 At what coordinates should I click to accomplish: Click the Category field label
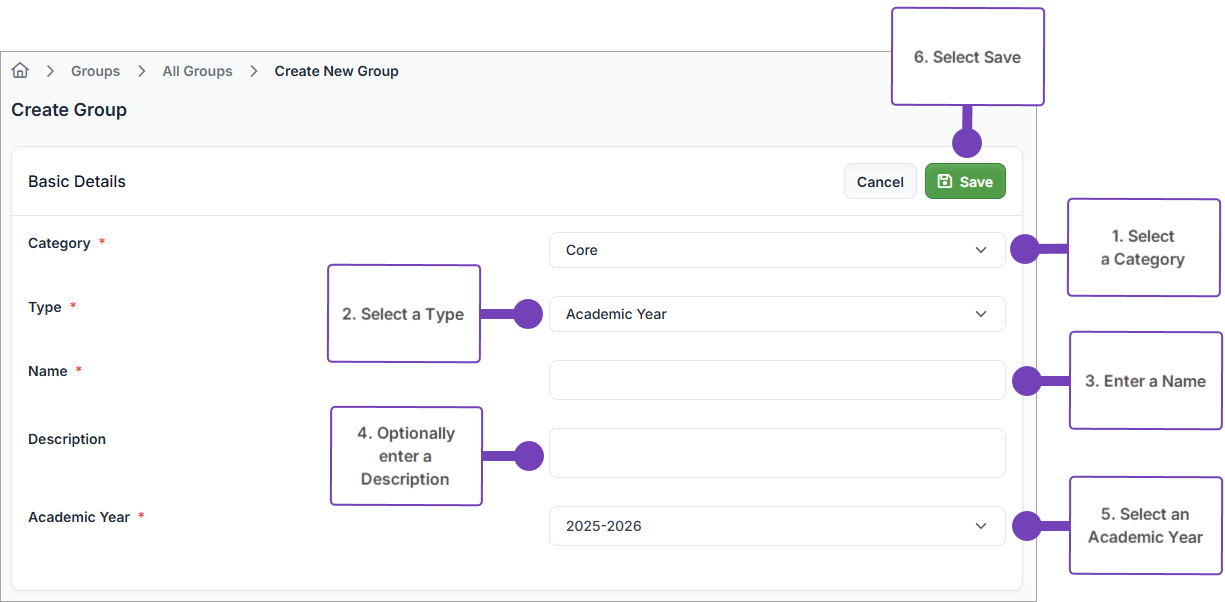(59, 243)
